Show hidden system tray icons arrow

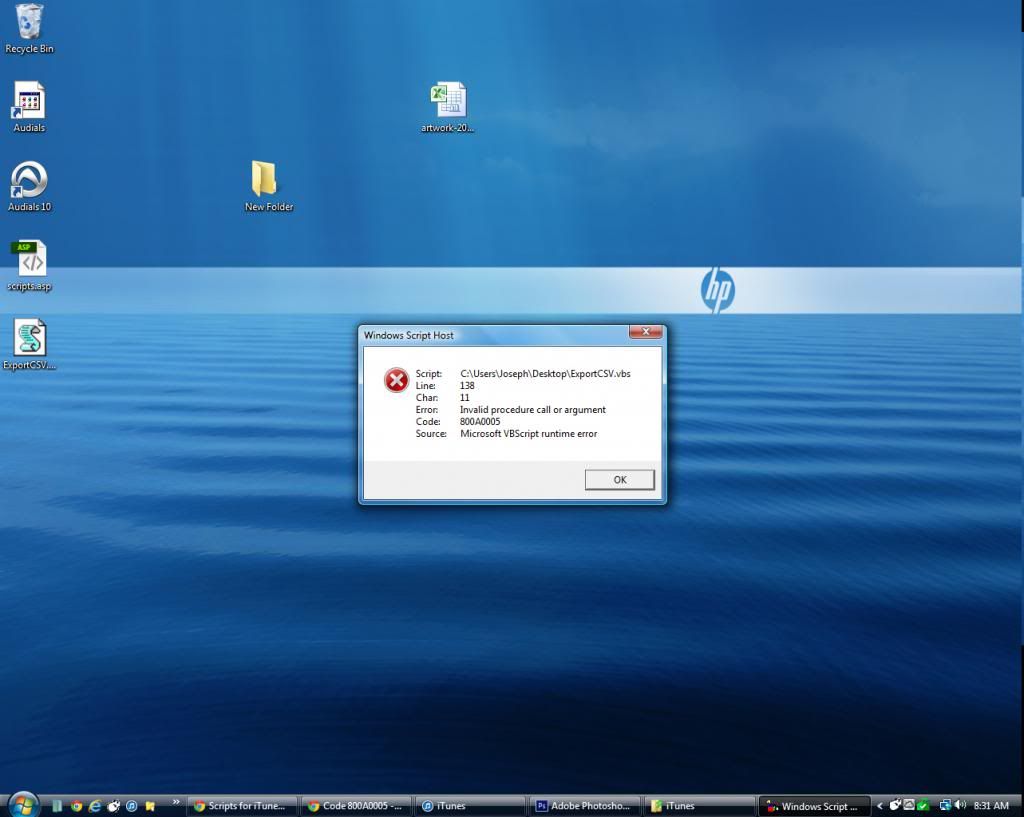880,805
